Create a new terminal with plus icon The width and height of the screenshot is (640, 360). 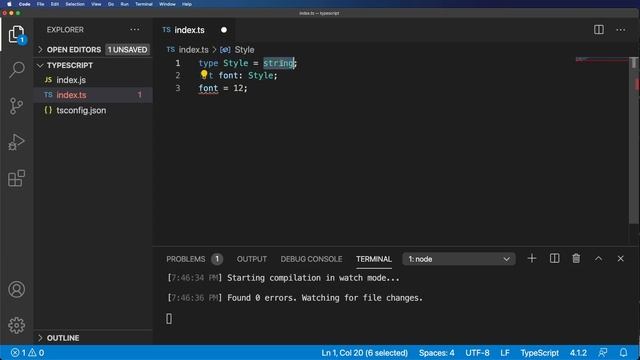(532, 258)
